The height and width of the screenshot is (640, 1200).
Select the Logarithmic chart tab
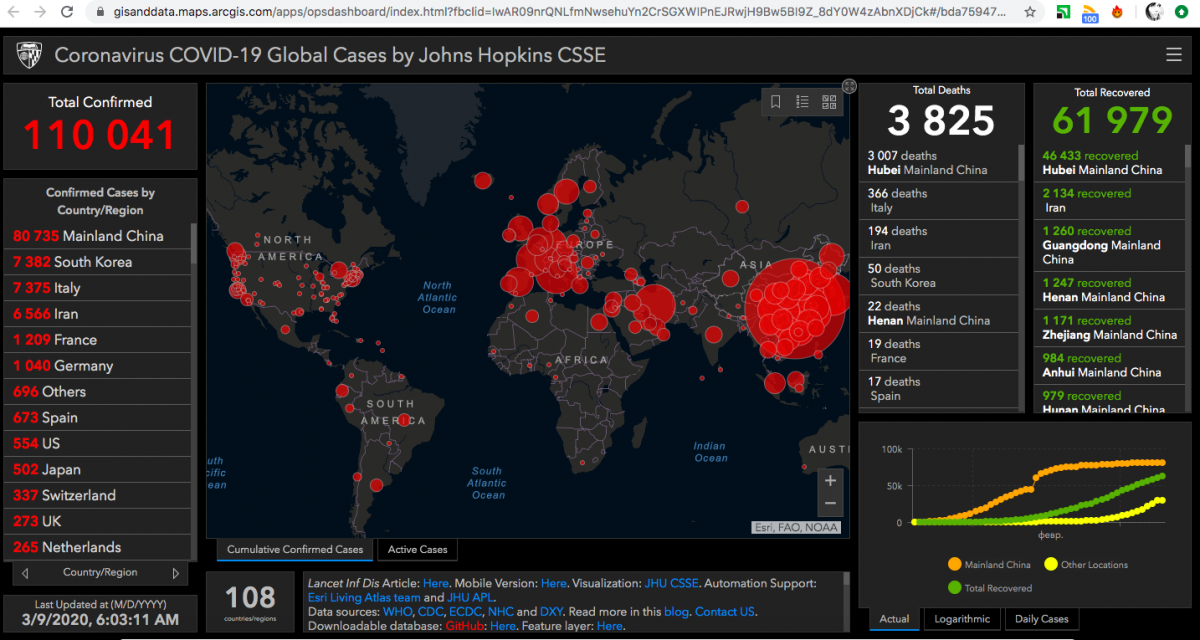[x=962, y=619]
